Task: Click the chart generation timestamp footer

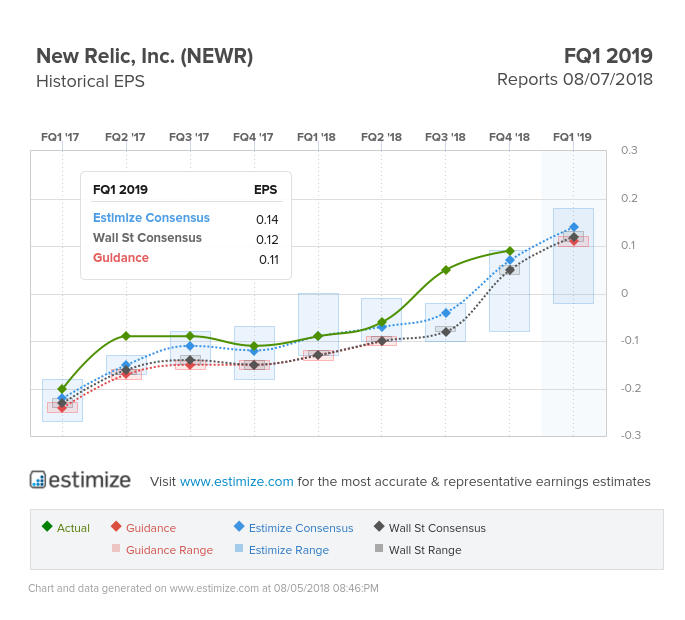Action: [x=203, y=588]
